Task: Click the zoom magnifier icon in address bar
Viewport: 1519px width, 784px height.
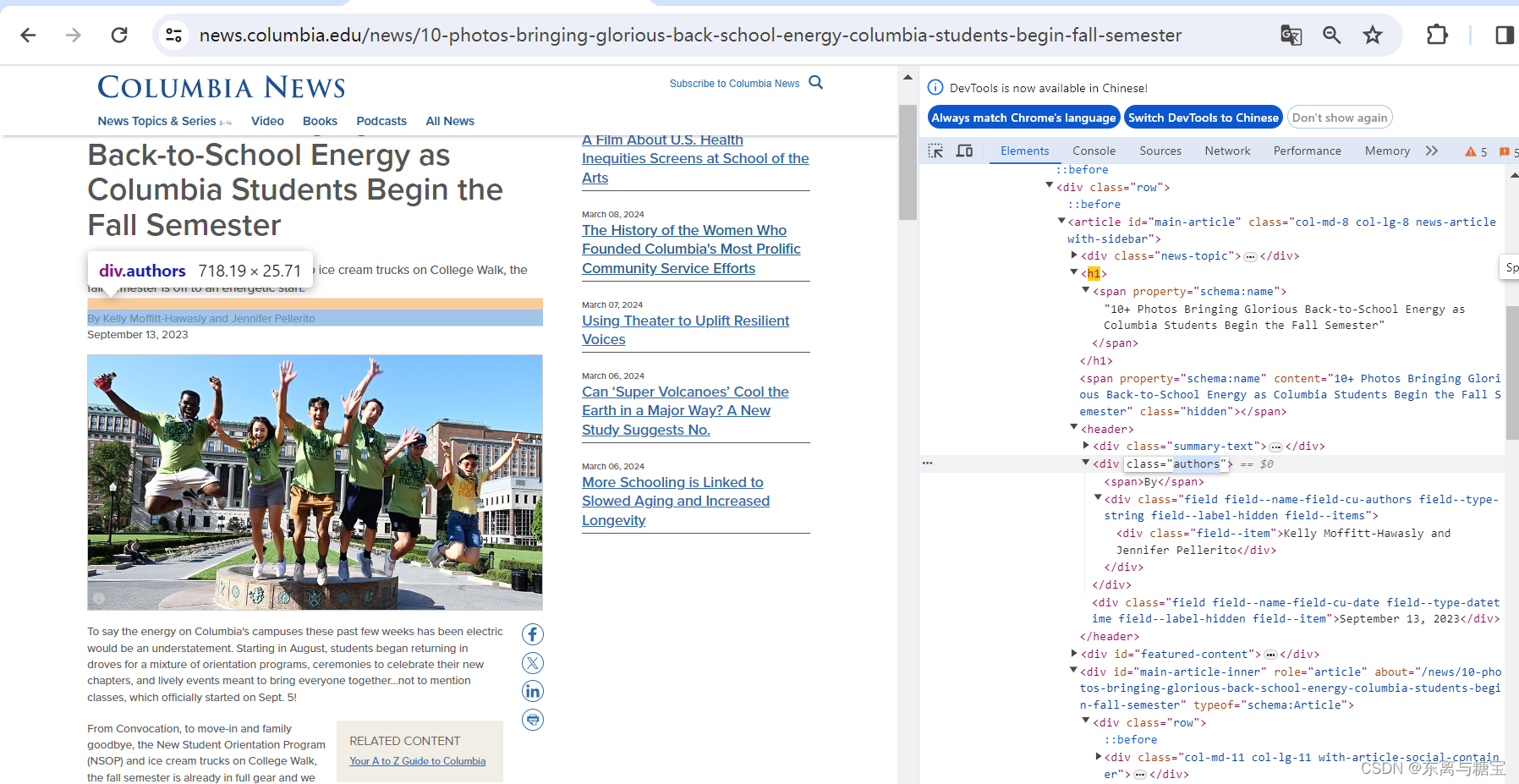Action: tap(1332, 35)
